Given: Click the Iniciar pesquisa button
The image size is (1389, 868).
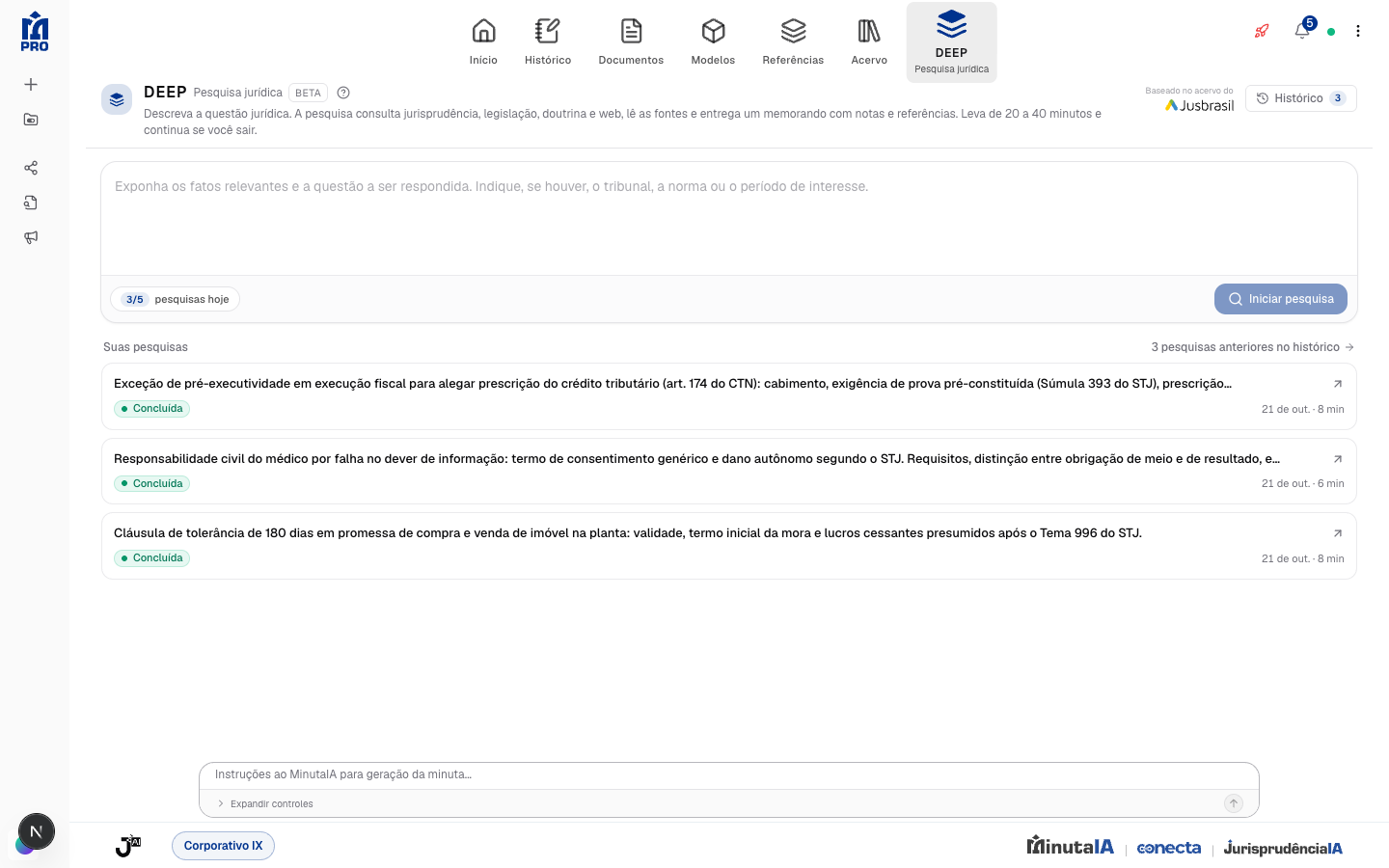Looking at the screenshot, I should pyautogui.click(x=1281, y=299).
